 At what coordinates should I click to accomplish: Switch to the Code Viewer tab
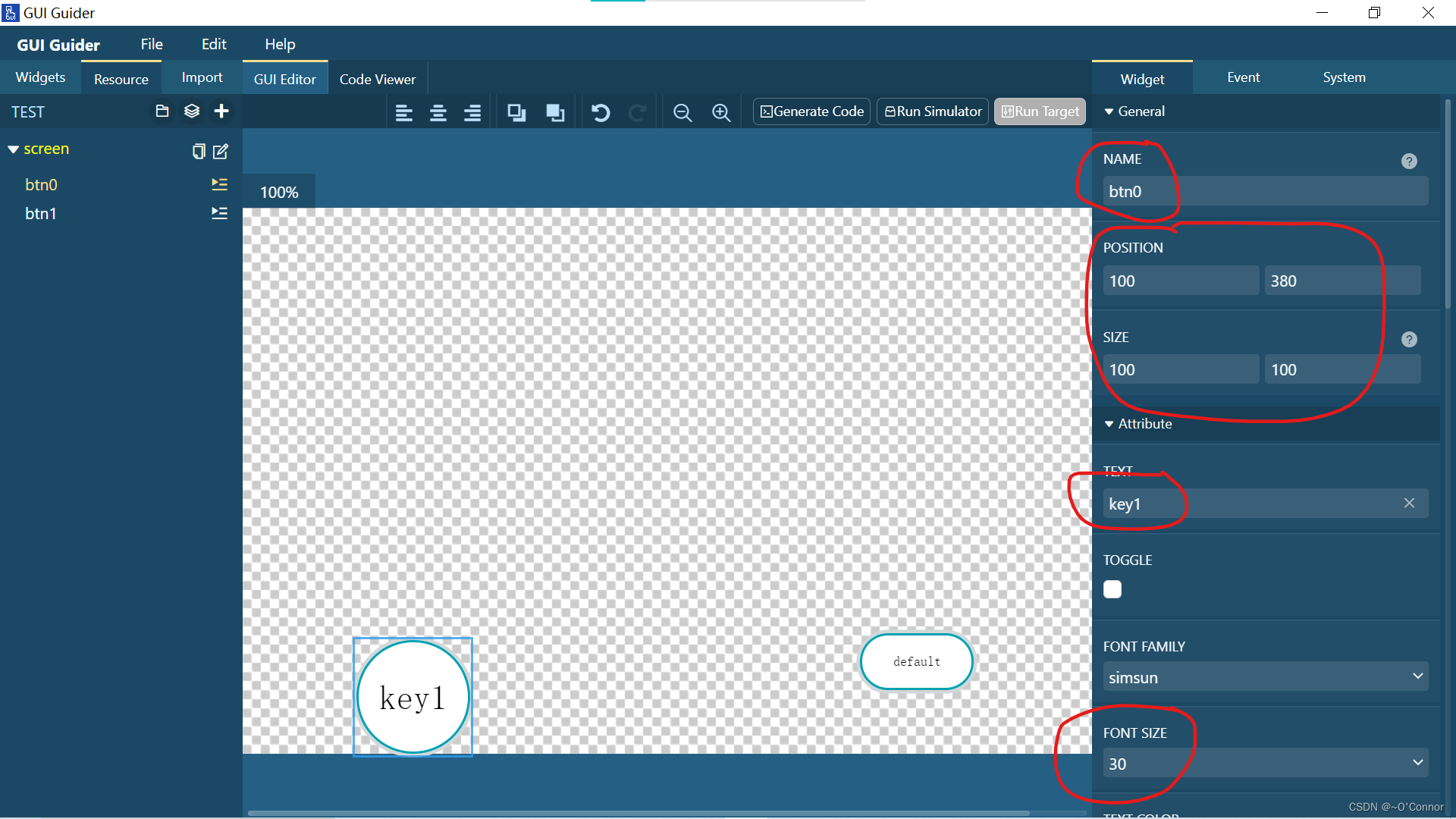click(x=377, y=79)
